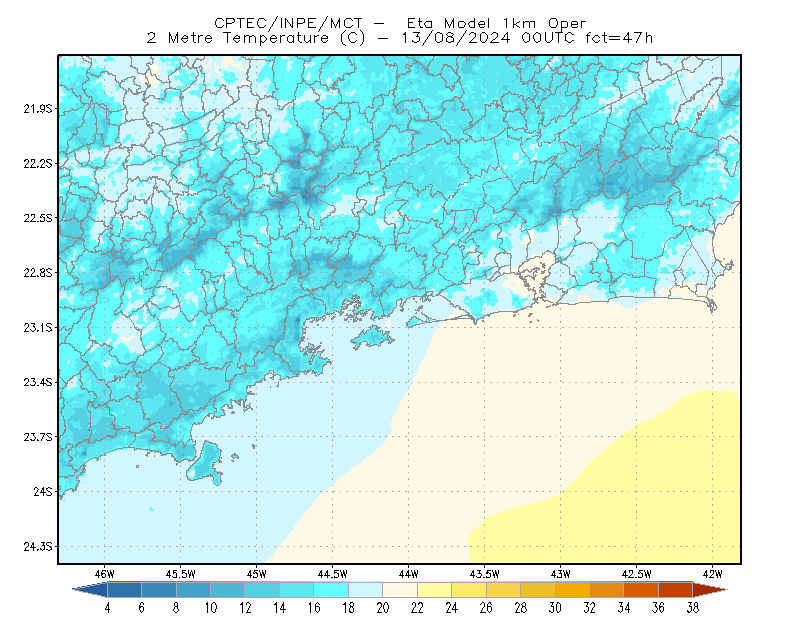Click the 43.5W longitude axis label
The image size is (800, 618).
tap(484, 574)
